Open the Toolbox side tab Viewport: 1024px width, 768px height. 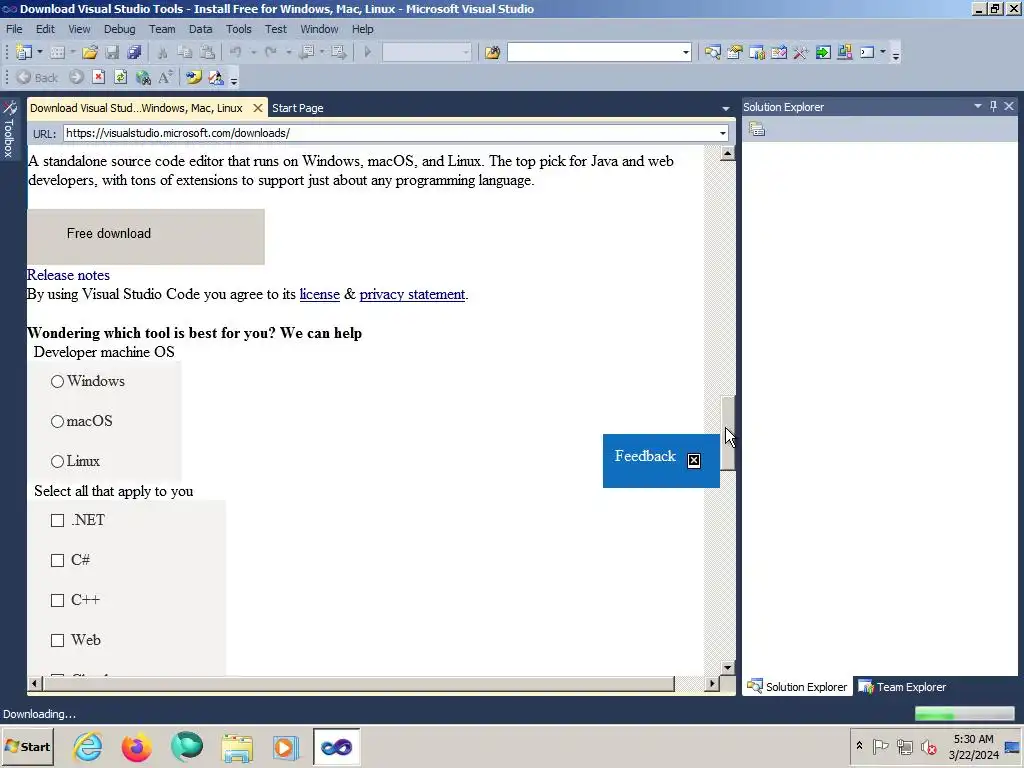click(x=9, y=129)
